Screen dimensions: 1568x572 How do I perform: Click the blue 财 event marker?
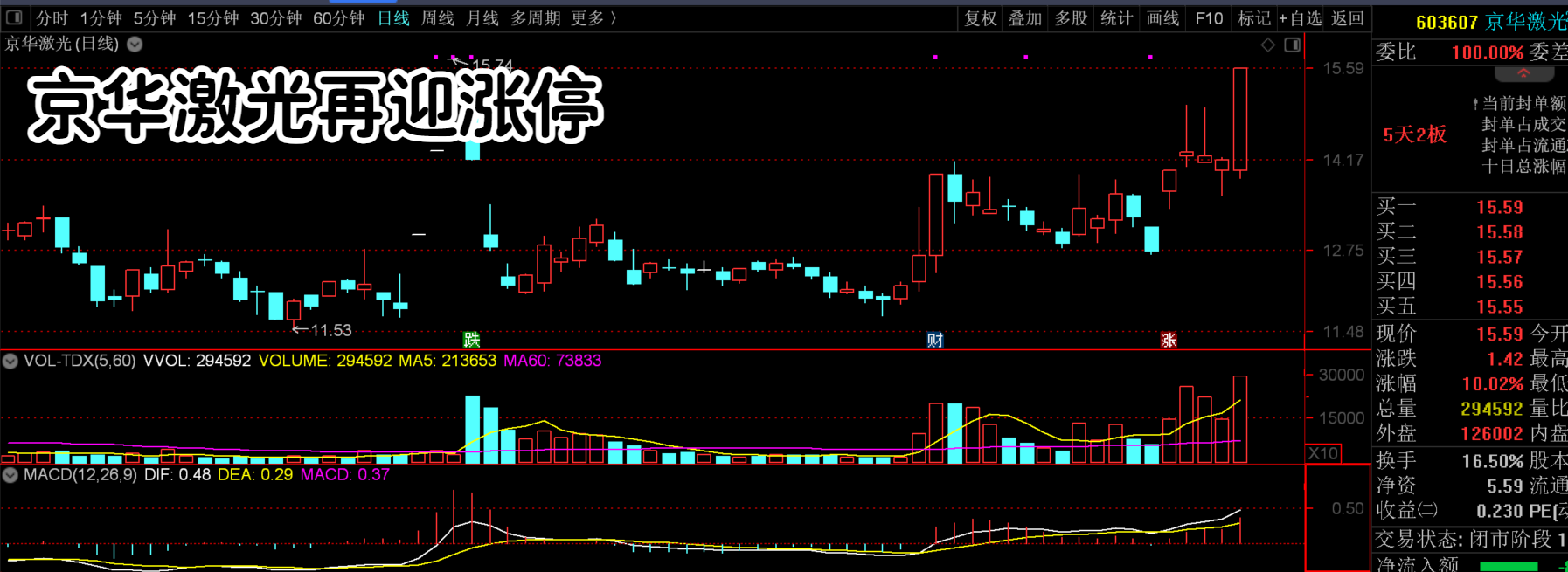point(935,340)
